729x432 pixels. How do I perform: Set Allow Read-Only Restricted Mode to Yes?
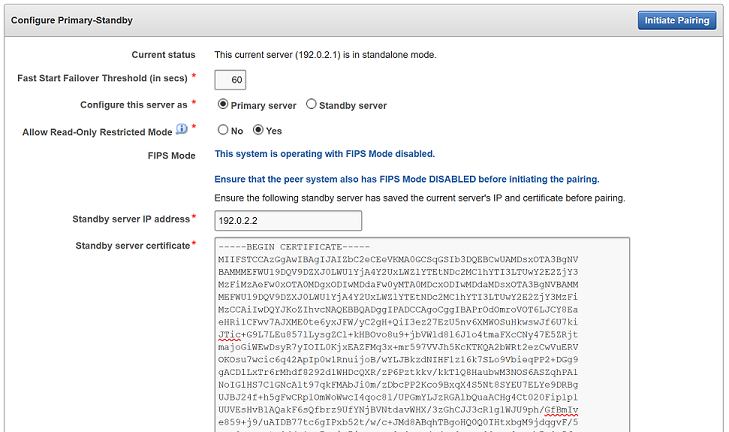click(258, 130)
